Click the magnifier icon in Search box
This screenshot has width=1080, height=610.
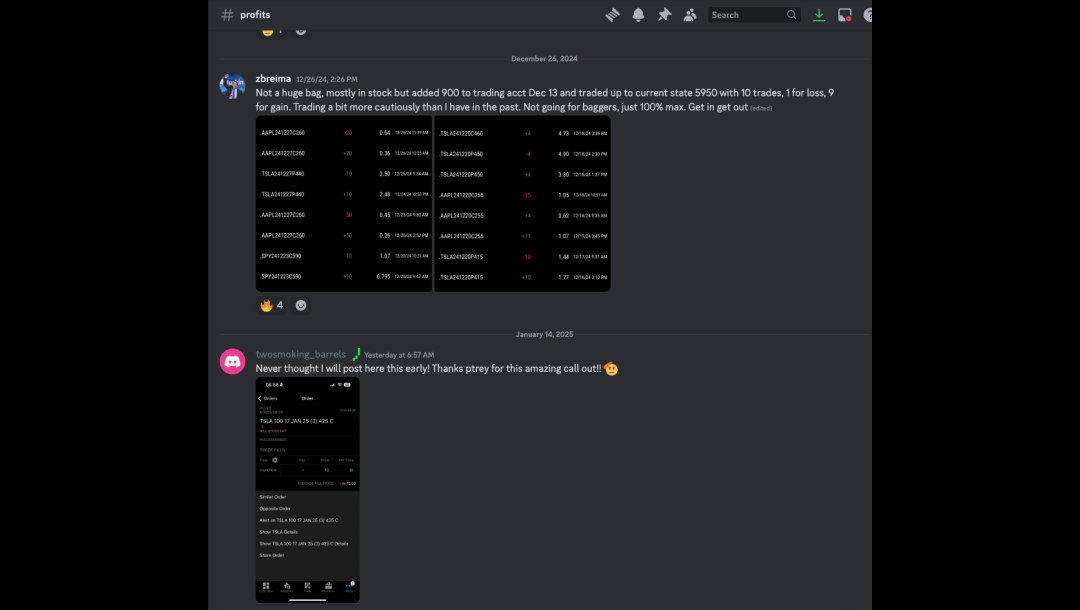(x=791, y=14)
